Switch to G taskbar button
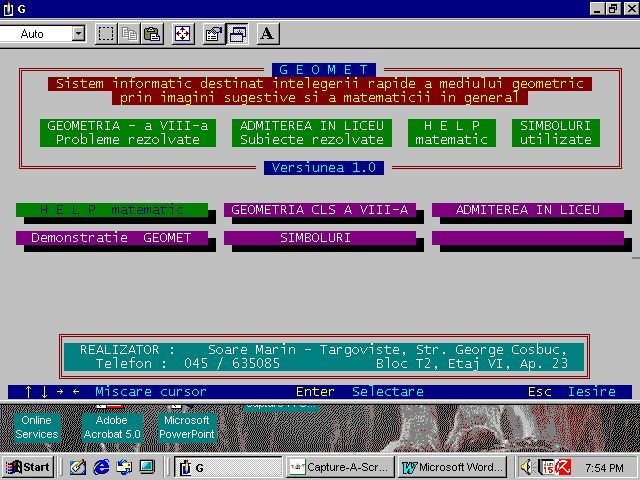 [x=228, y=467]
